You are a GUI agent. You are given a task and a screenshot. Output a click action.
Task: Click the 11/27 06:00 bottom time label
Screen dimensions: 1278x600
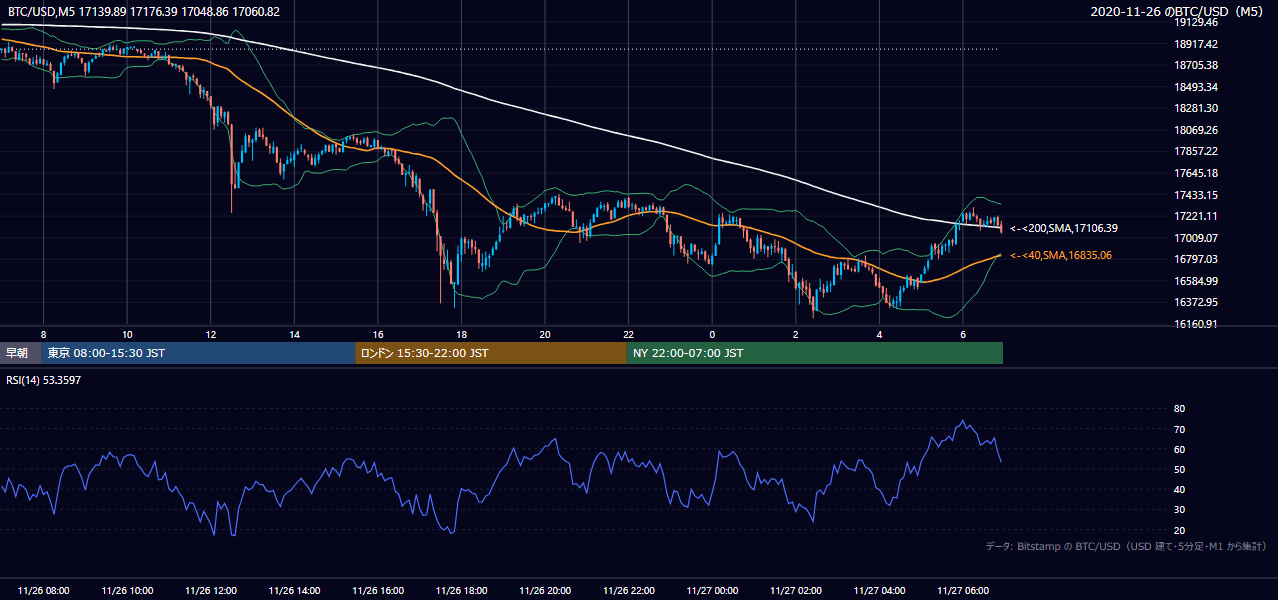(x=963, y=591)
